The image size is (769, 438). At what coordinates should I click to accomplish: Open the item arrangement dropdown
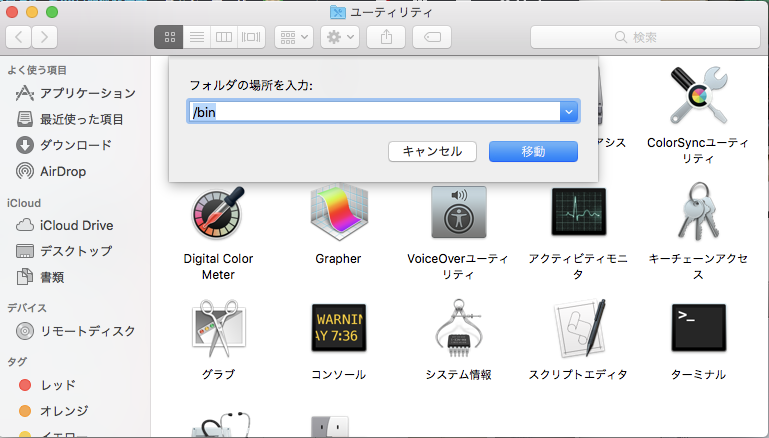coord(294,37)
